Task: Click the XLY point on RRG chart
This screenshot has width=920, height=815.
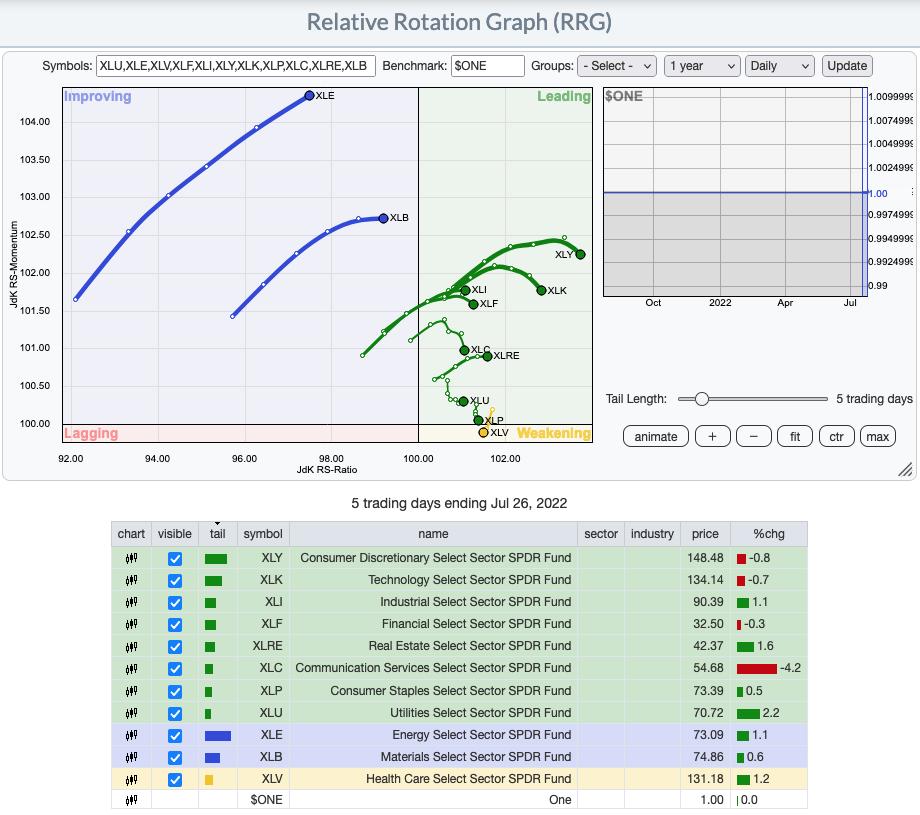Action: (580, 254)
